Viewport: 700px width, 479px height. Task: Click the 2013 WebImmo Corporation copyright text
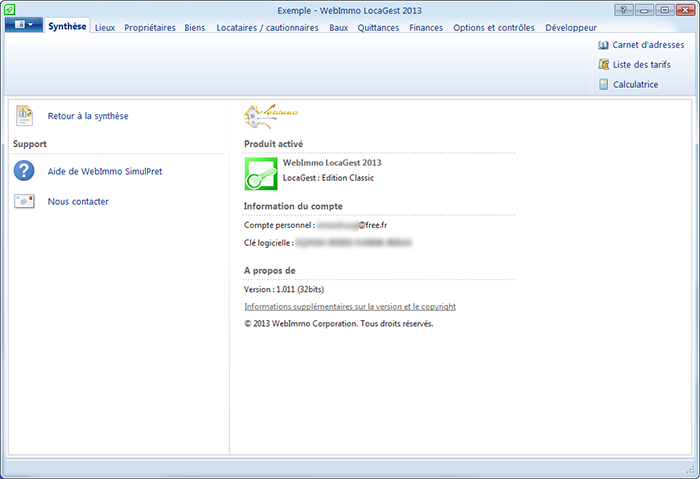(338, 324)
